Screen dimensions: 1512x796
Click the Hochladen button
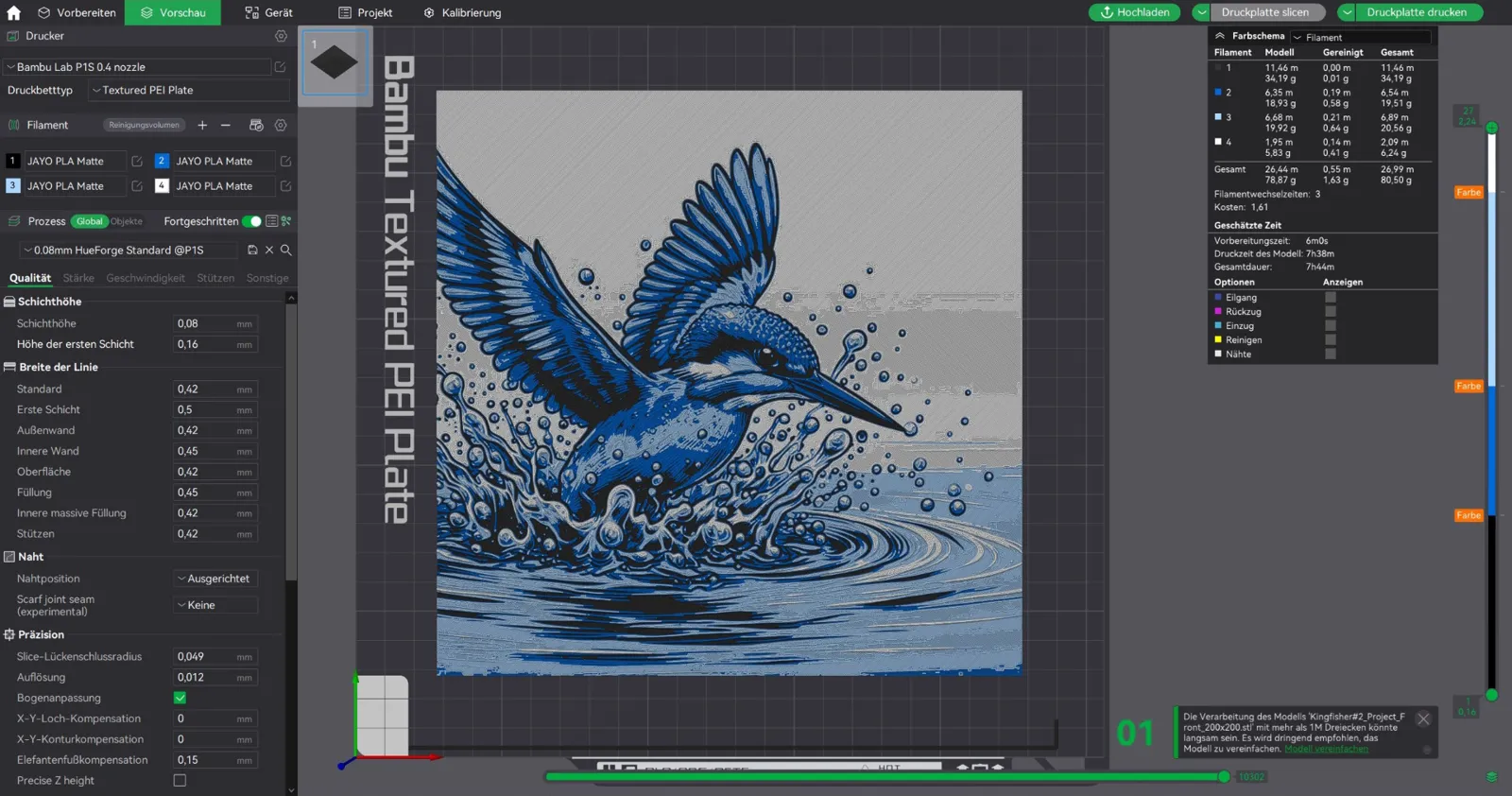1135,12
